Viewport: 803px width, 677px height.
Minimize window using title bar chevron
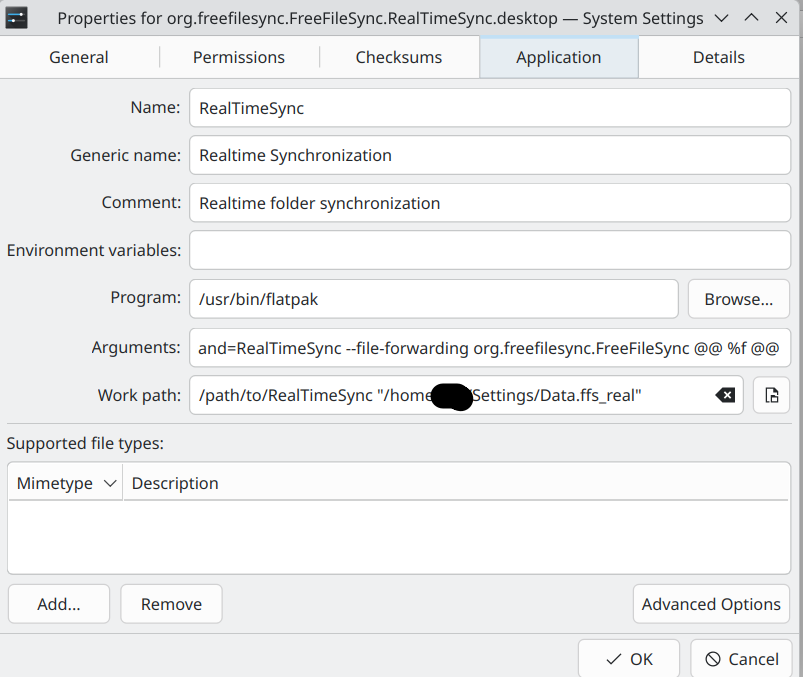(x=721, y=18)
